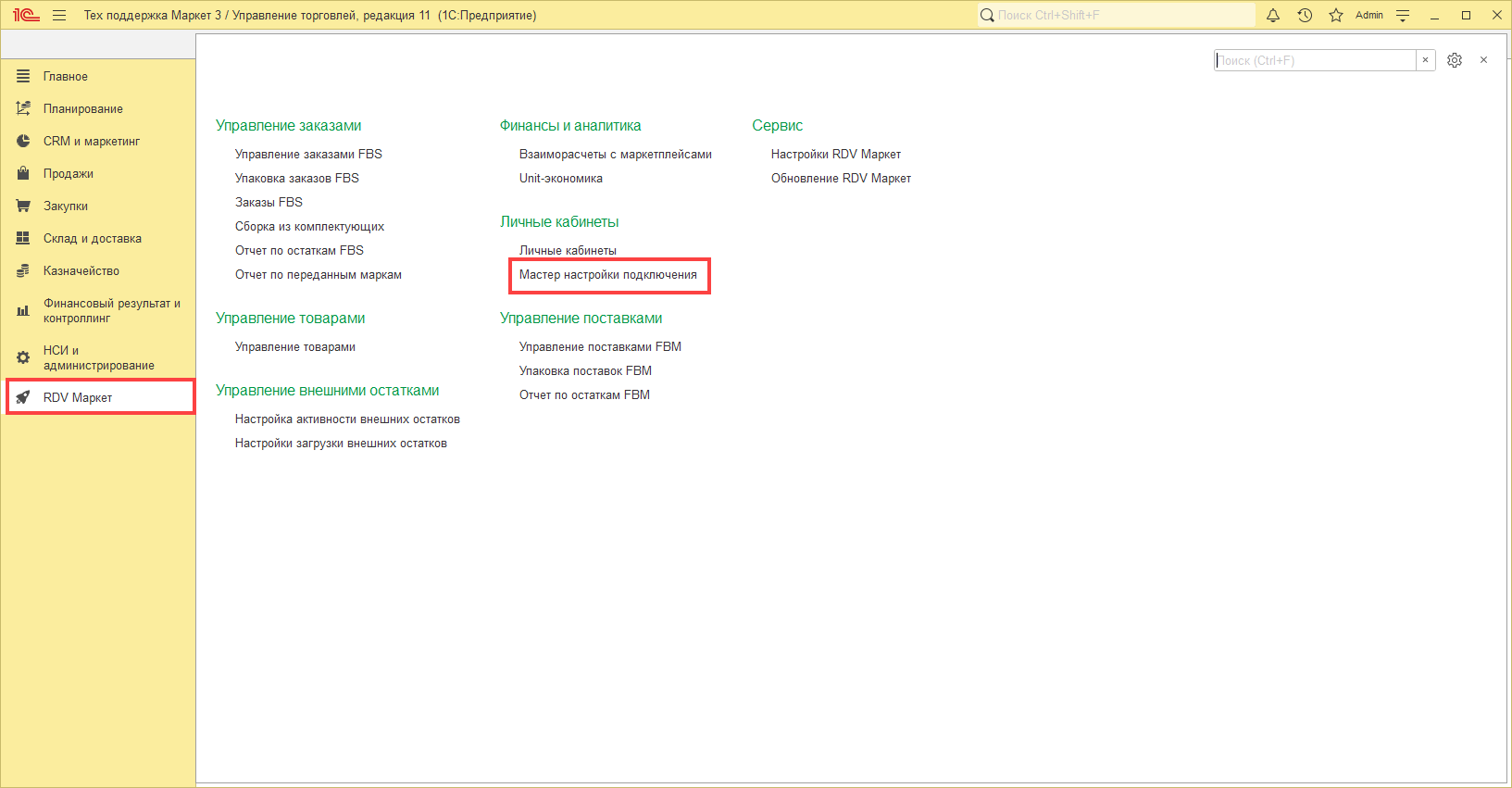
Task: Click the Сервис group heading
Action: pos(778,125)
